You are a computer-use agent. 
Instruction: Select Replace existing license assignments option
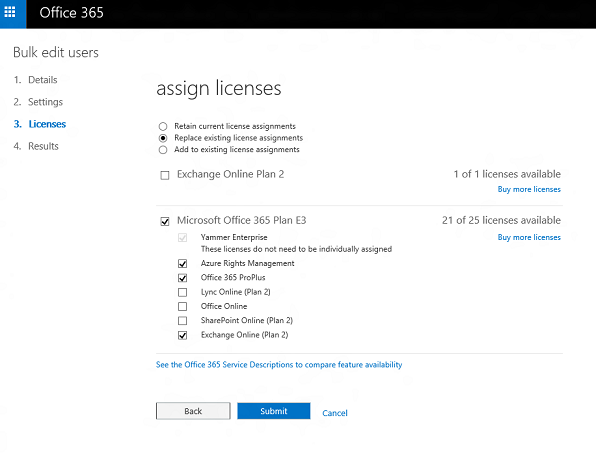pos(163,138)
